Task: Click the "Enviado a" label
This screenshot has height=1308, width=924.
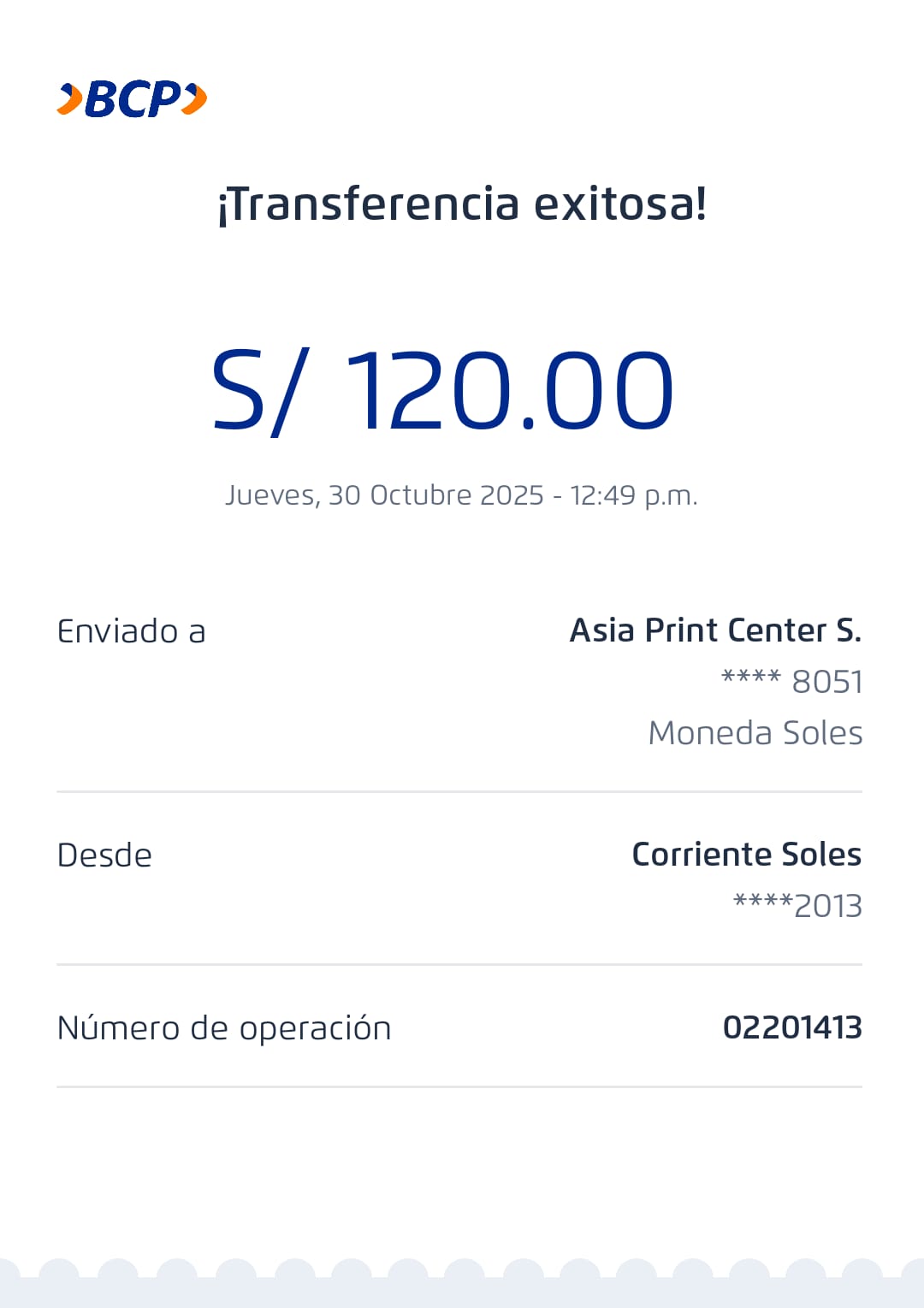Action: (131, 631)
